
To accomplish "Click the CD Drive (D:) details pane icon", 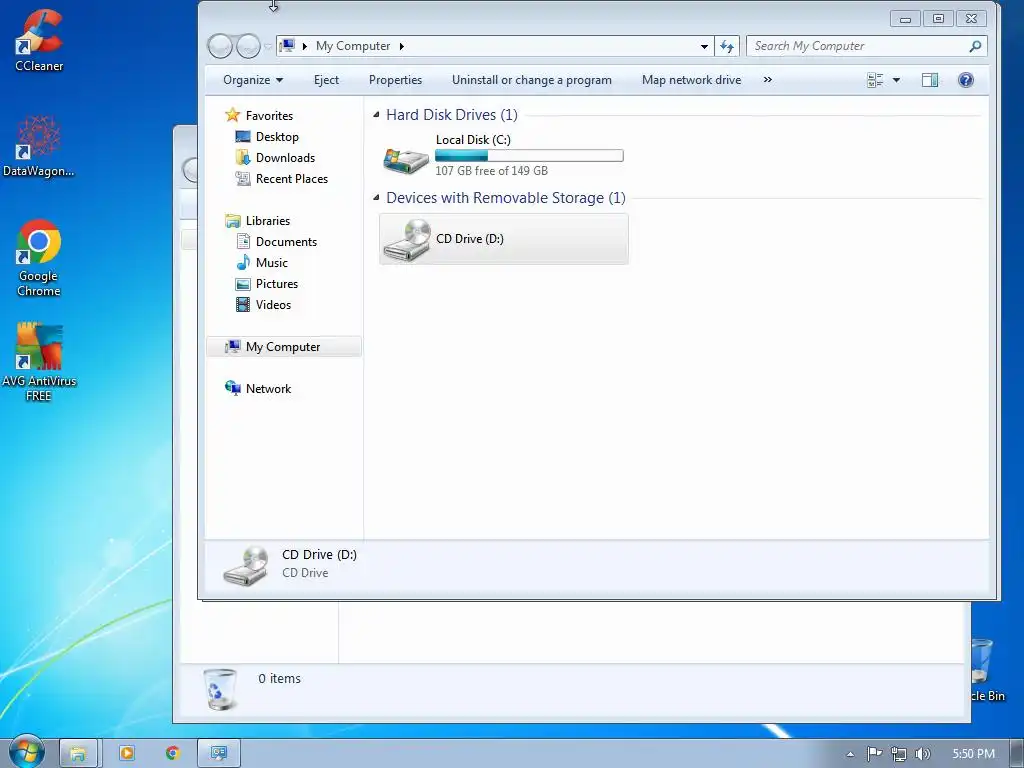I will [x=246, y=566].
